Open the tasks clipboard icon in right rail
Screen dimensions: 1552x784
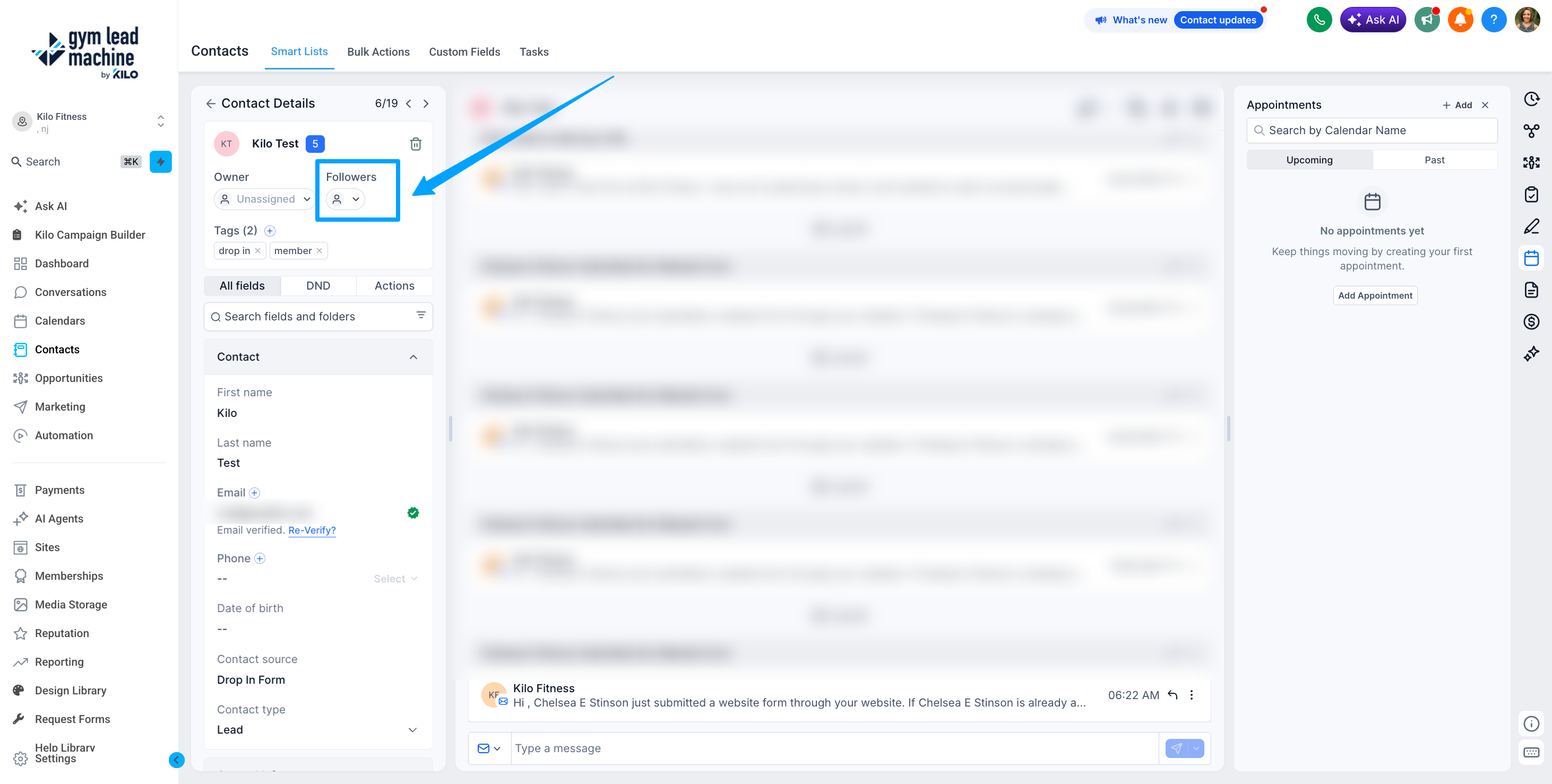(x=1531, y=195)
